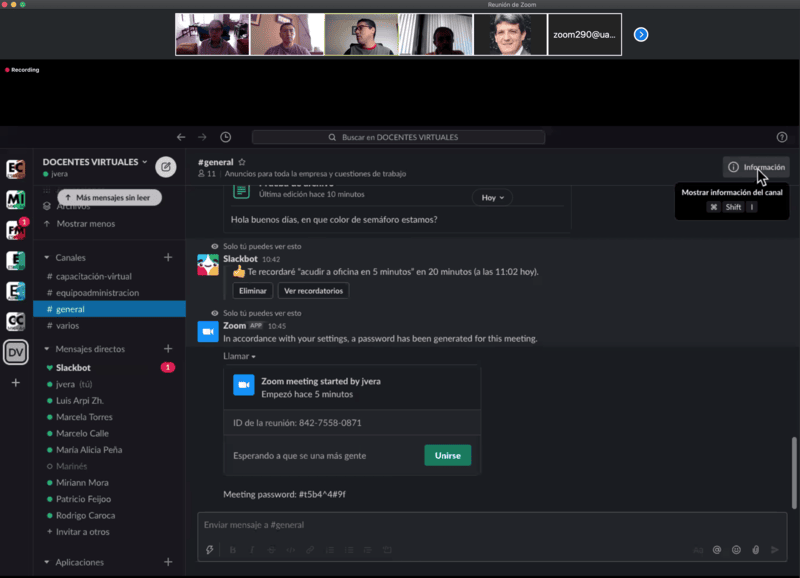This screenshot has height=578, width=800.
Task: Select the general channel
Action: (x=109, y=309)
